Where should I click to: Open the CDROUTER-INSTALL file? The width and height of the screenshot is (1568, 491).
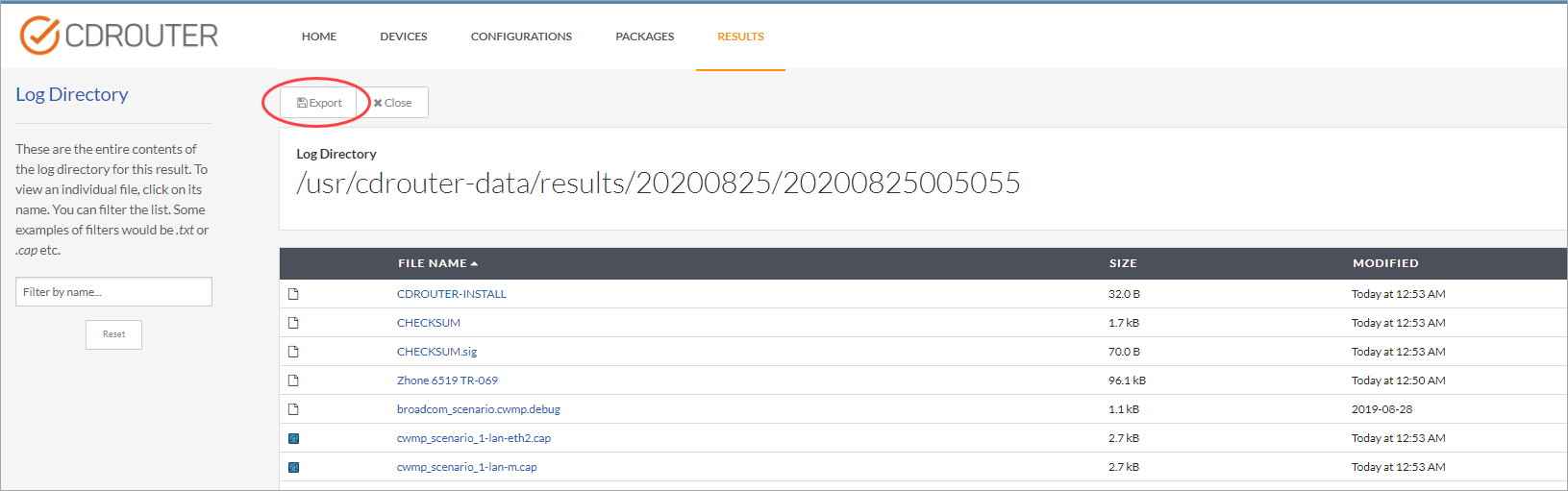click(x=452, y=294)
